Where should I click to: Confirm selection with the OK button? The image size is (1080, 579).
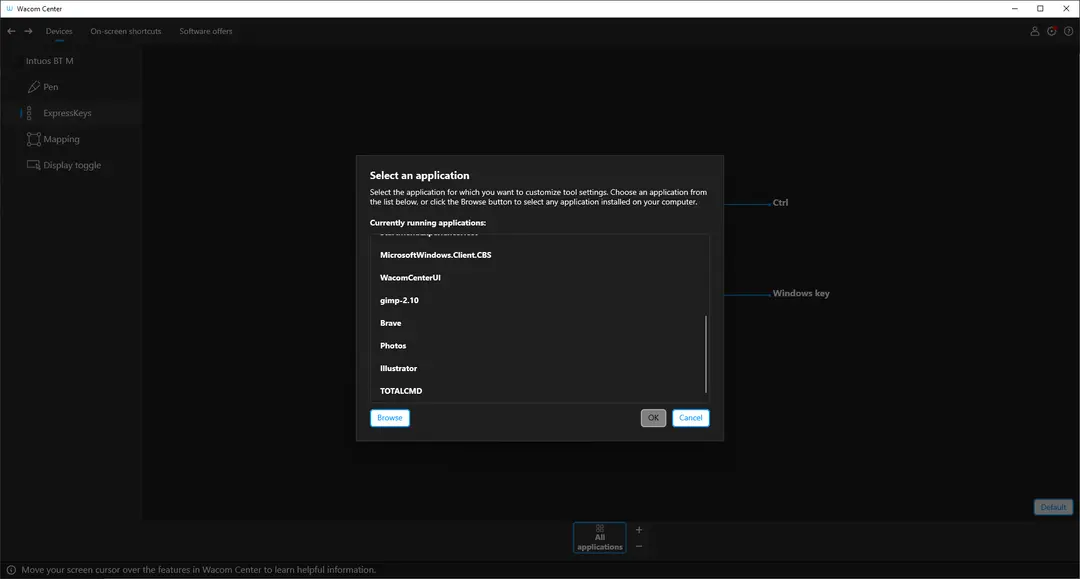coord(653,418)
